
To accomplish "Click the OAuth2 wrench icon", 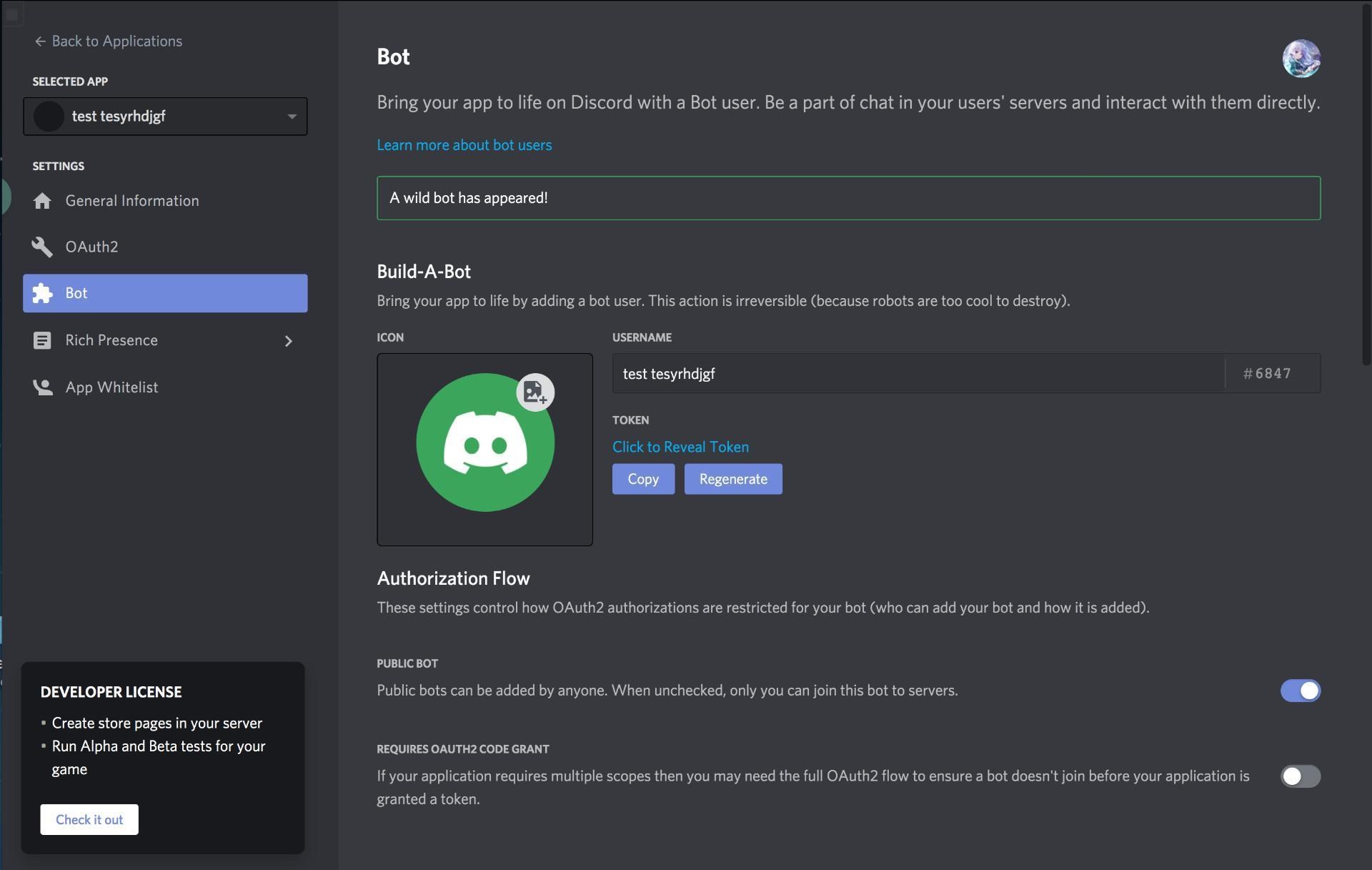I will (x=42, y=247).
